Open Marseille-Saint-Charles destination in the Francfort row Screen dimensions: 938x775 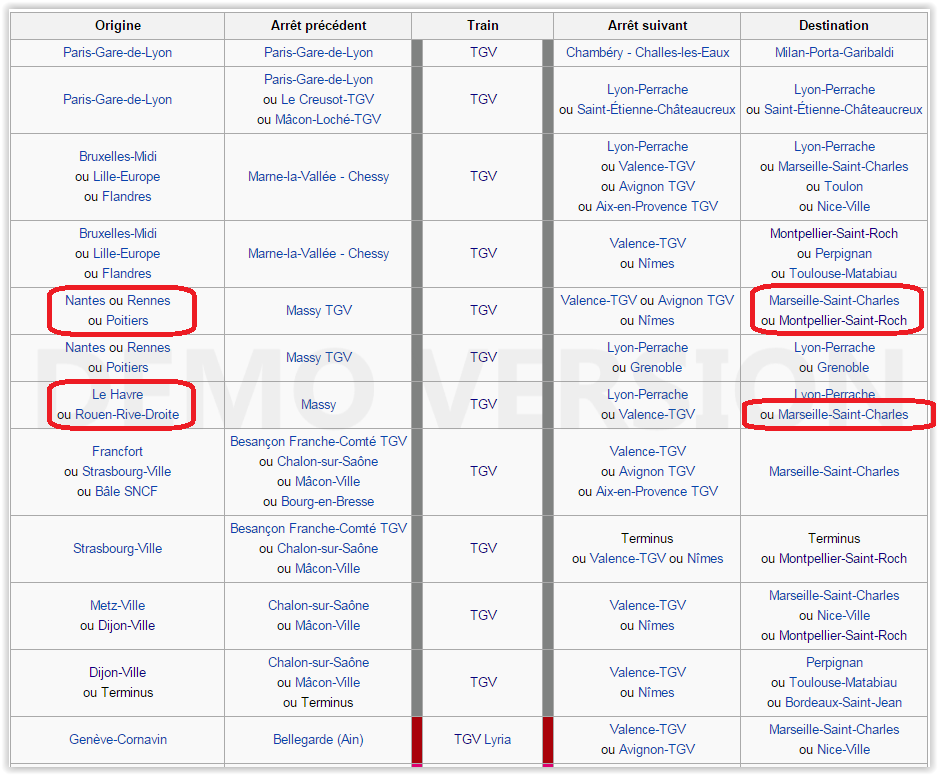pos(834,472)
